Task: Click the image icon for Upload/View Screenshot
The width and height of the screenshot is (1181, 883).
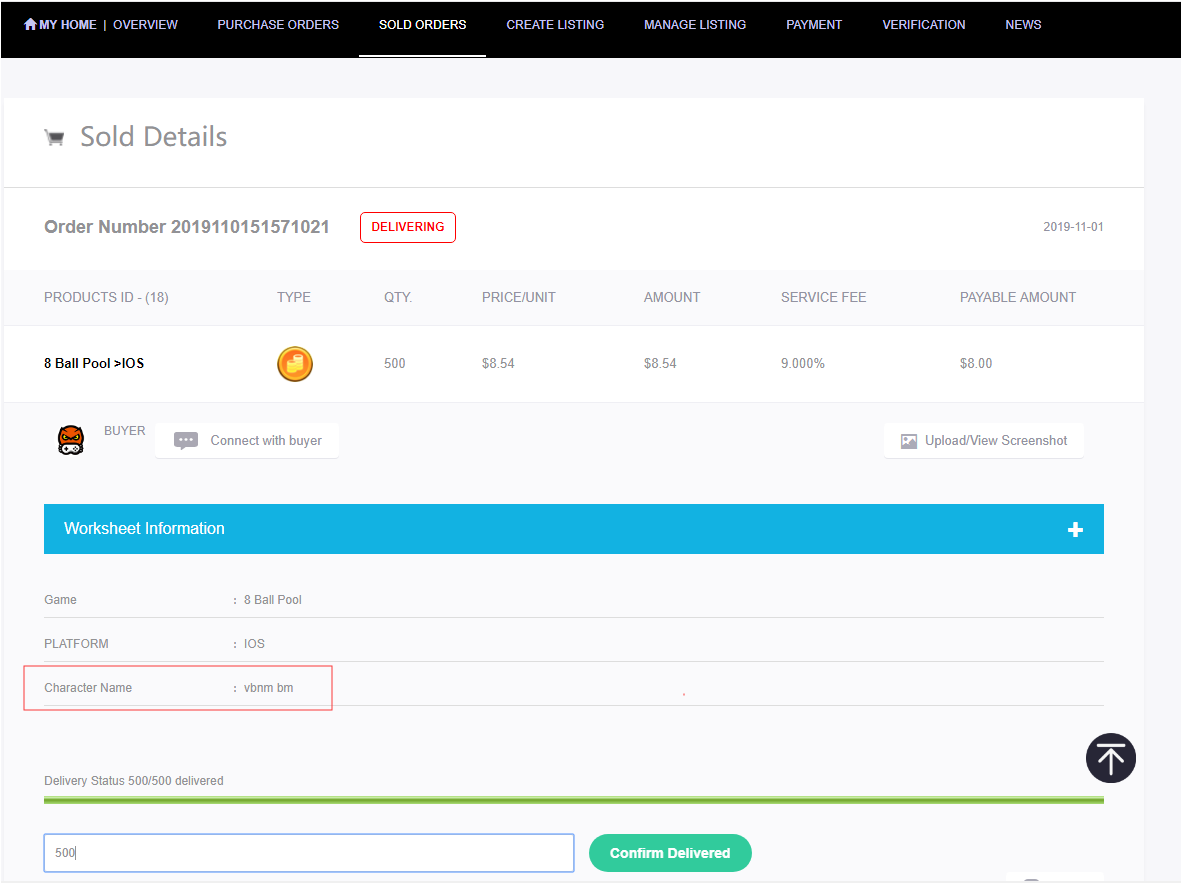Action: point(909,442)
